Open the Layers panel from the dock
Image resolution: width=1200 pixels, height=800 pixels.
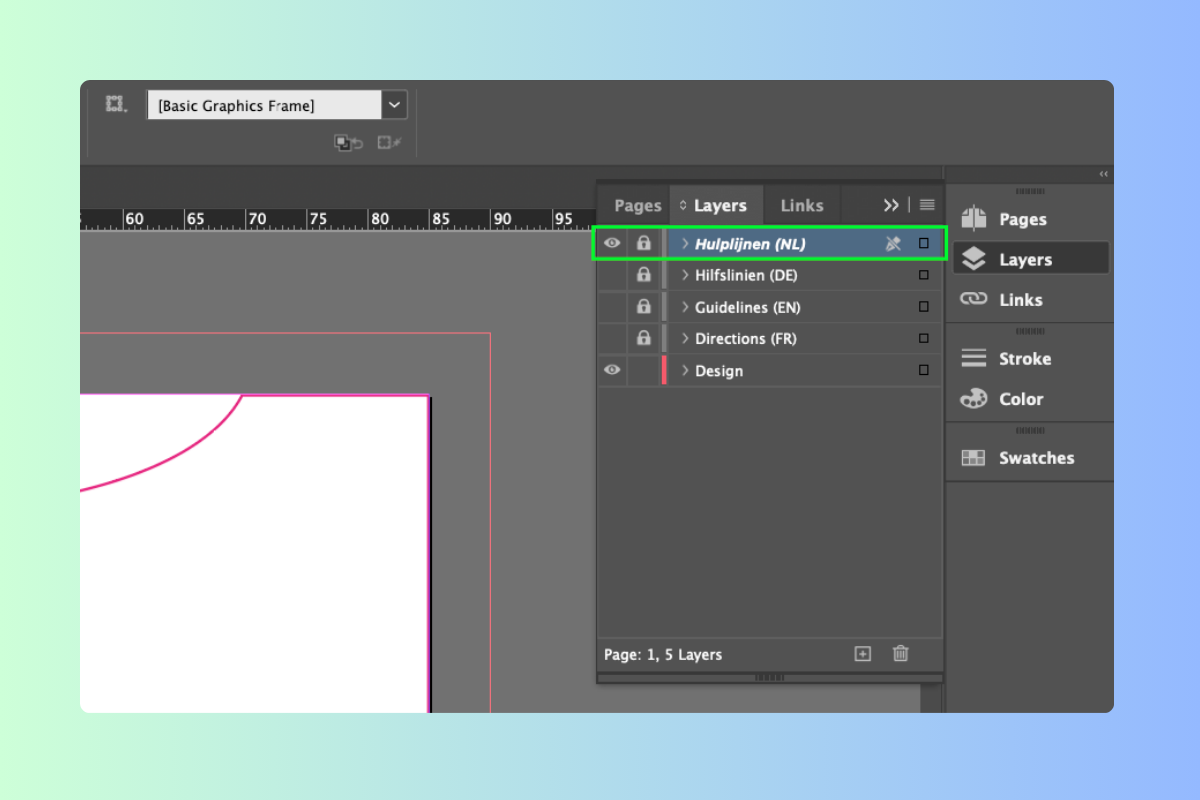(1031, 259)
